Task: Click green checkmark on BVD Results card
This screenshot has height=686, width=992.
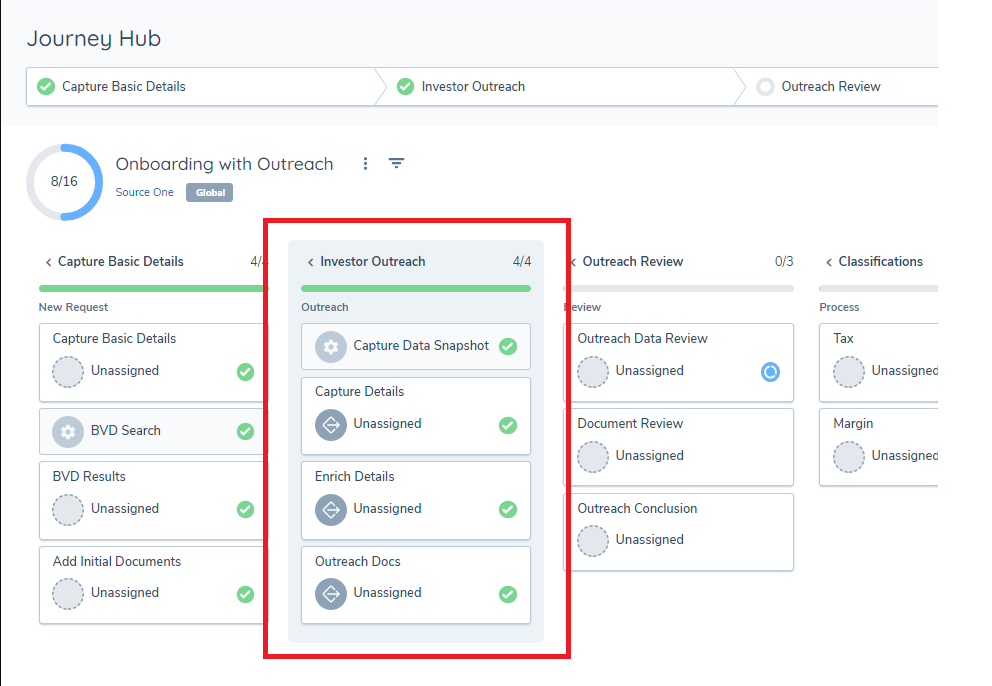Action: click(245, 509)
